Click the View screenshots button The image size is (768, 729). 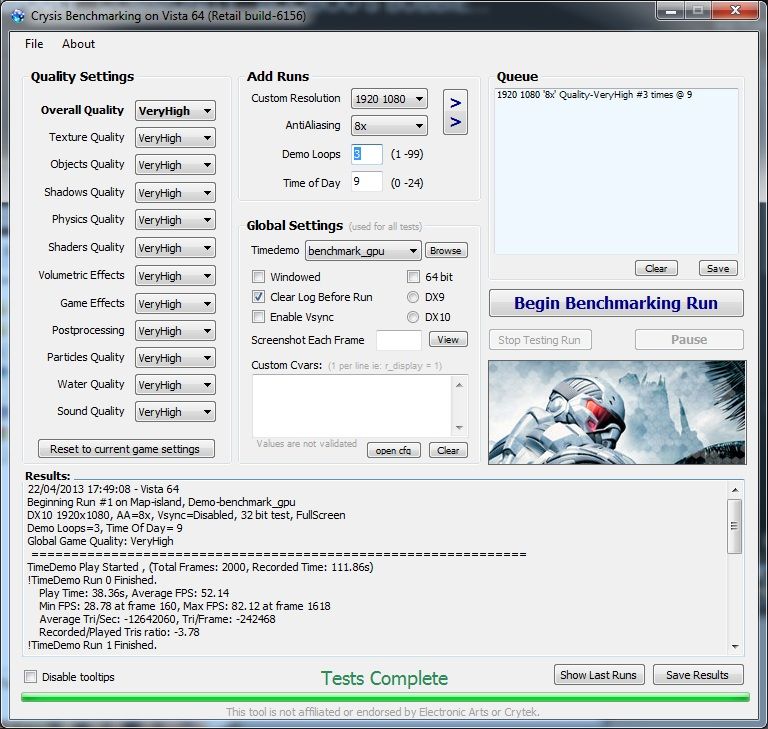coord(448,340)
